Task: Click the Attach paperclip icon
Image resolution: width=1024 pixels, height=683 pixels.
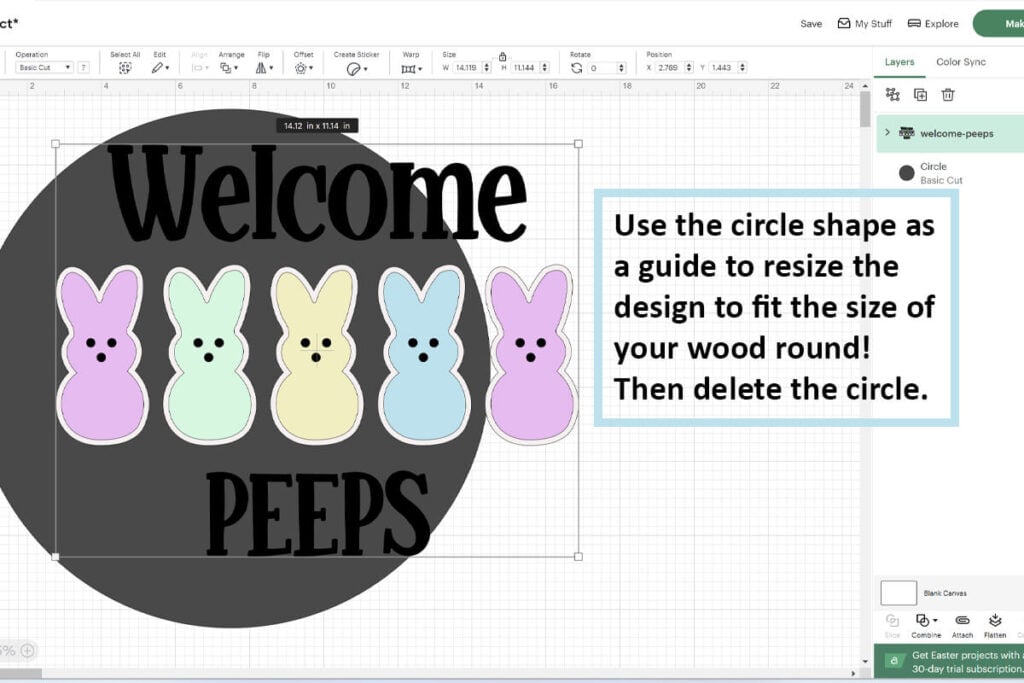Action: pos(963,620)
